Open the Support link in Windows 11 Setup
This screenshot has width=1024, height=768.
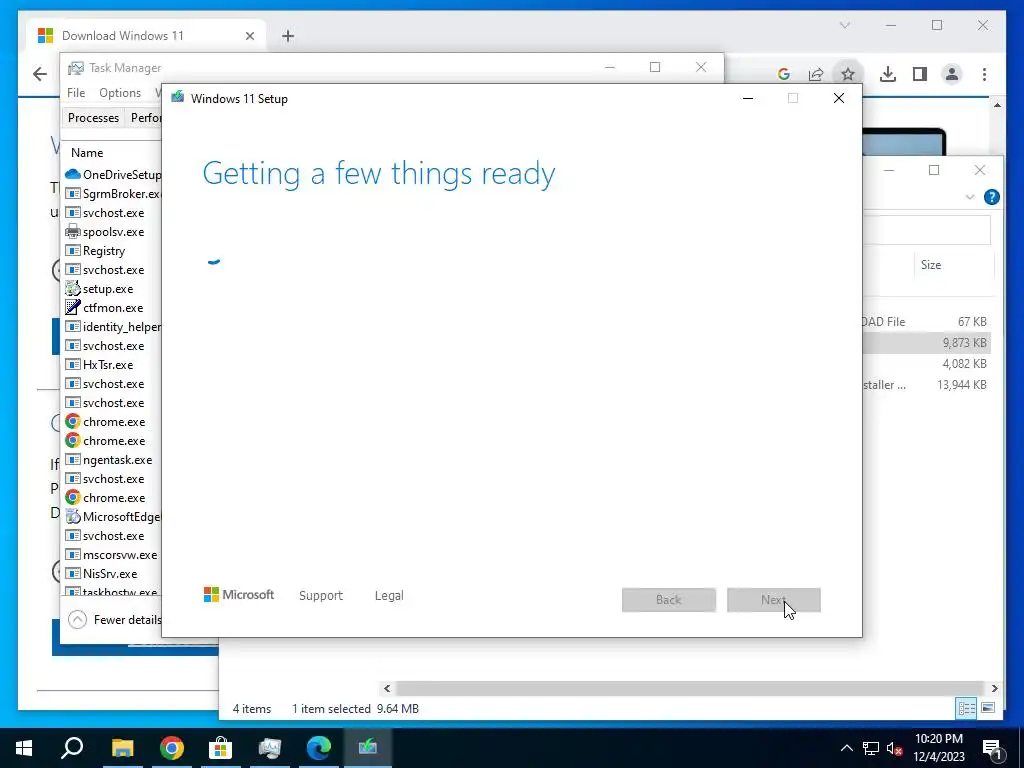click(x=321, y=596)
